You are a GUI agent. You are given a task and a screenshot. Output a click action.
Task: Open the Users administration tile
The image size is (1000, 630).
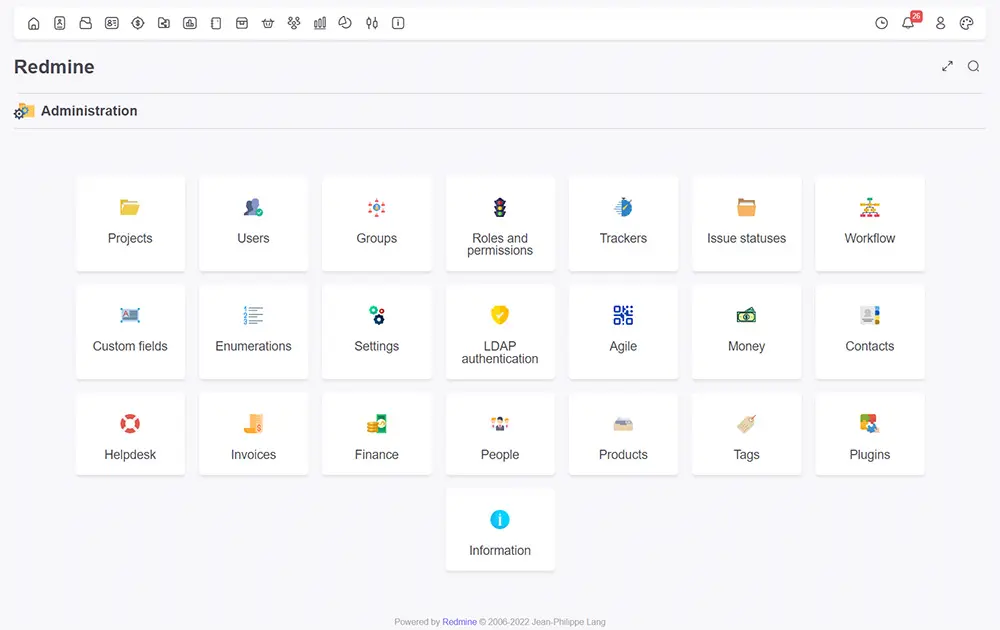click(253, 224)
